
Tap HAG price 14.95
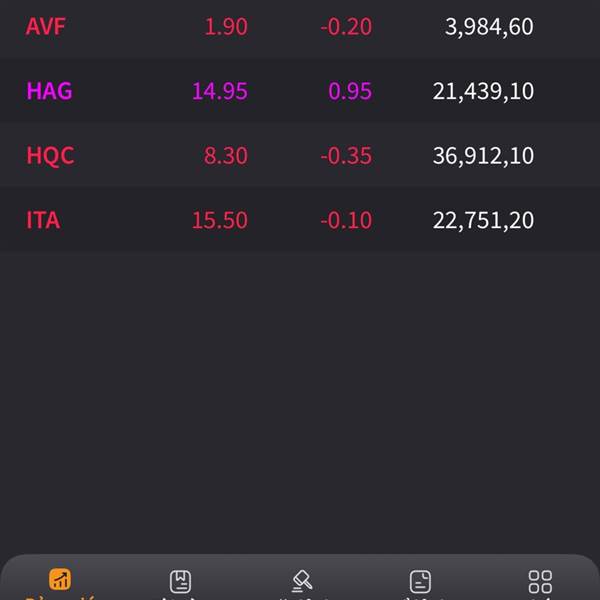click(220, 91)
